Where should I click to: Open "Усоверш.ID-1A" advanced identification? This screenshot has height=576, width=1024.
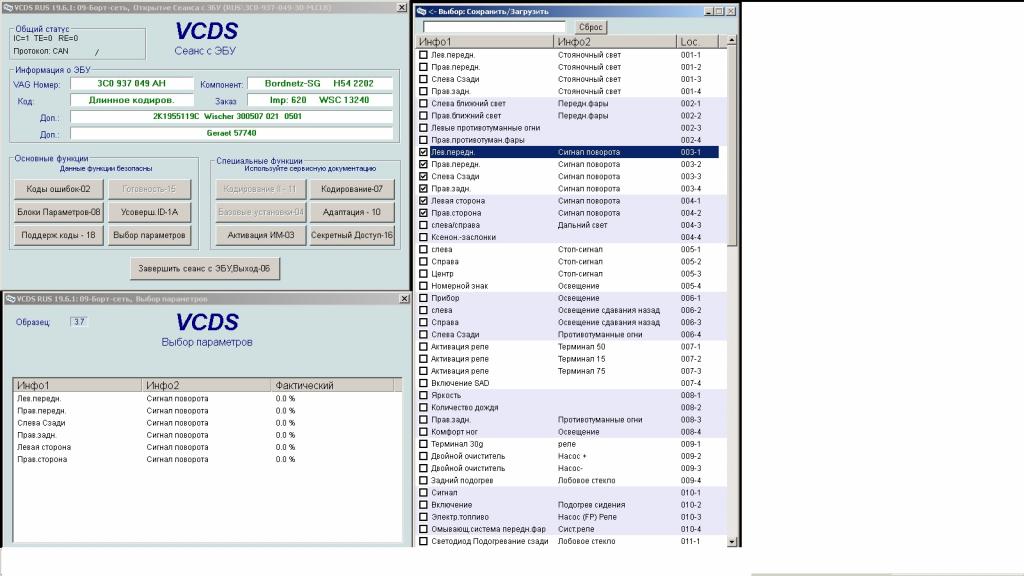[x=149, y=212]
